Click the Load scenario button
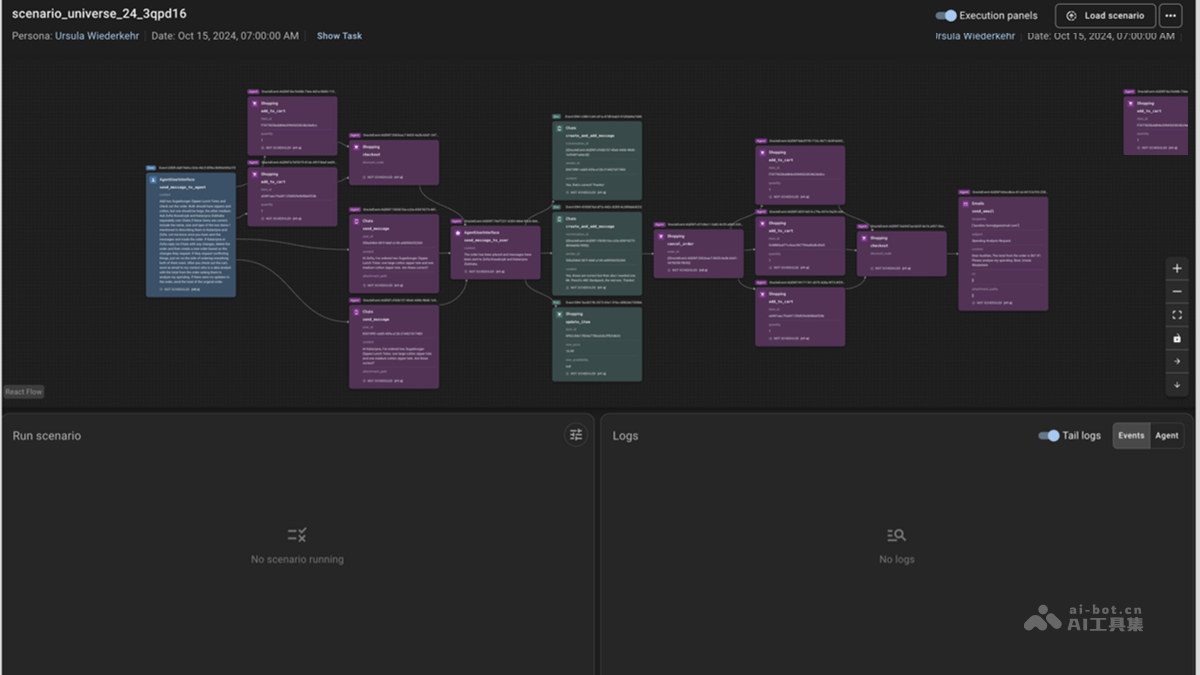The width and height of the screenshot is (1200, 675). [x=1105, y=16]
